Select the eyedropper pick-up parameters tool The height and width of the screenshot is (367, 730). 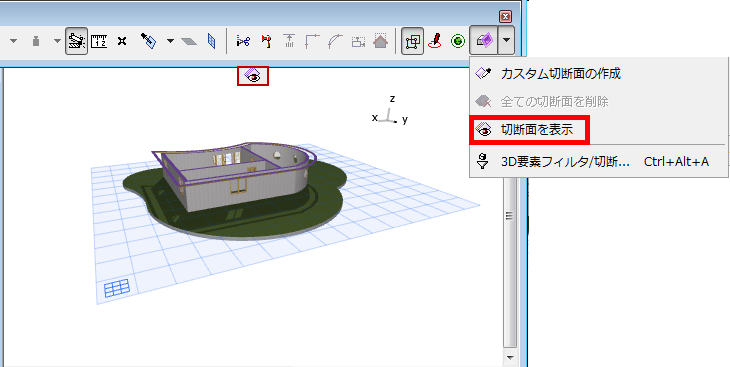click(x=148, y=41)
